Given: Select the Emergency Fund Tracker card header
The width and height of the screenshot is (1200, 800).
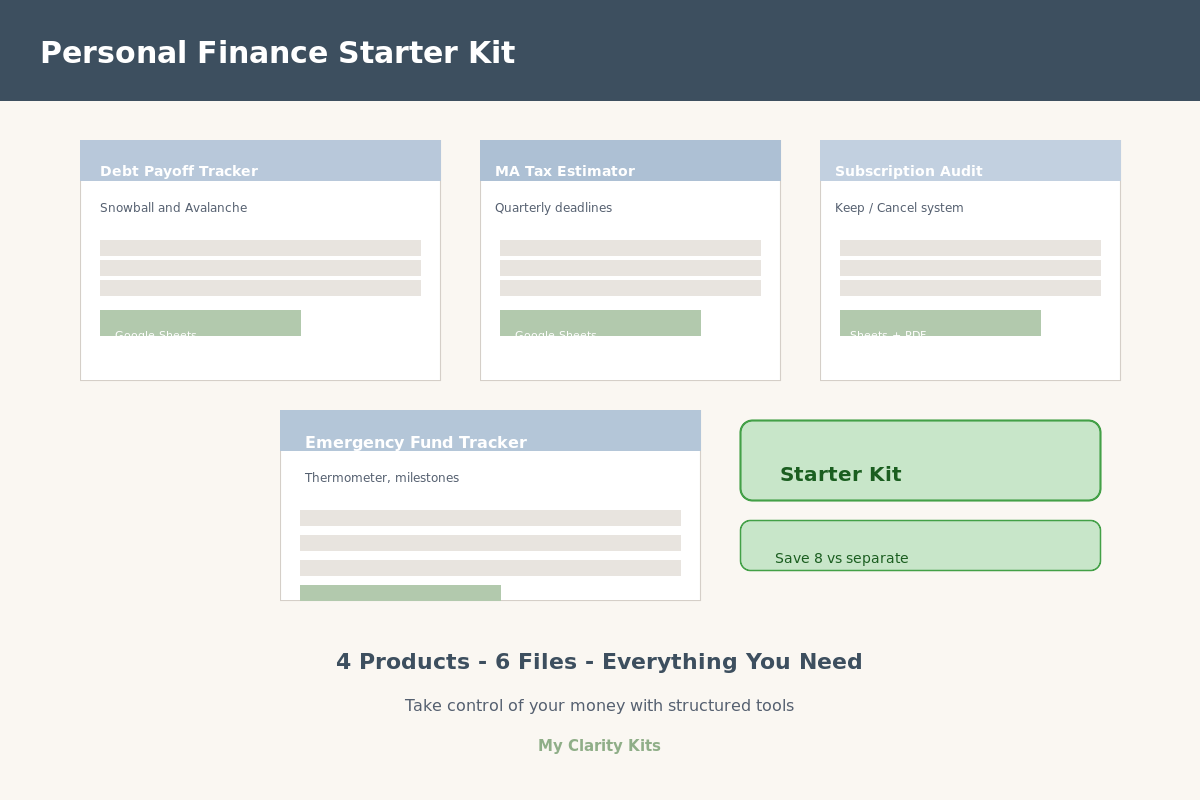Looking at the screenshot, I should [x=490, y=432].
